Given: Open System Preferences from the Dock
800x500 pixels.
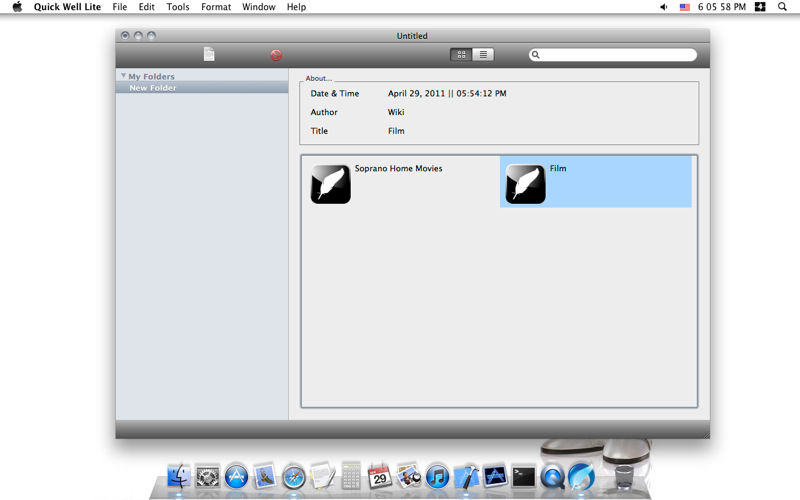Looking at the screenshot, I should tap(208, 478).
